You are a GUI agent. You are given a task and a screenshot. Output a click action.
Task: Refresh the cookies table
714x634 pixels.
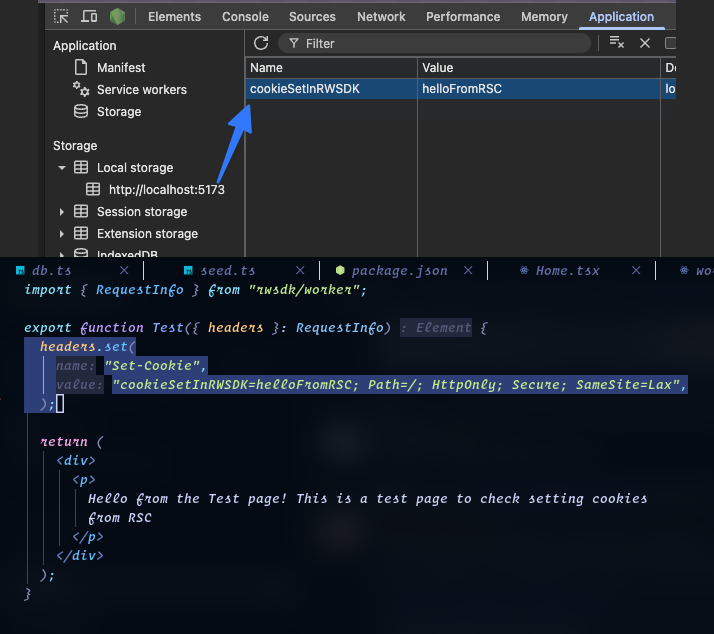(261, 43)
